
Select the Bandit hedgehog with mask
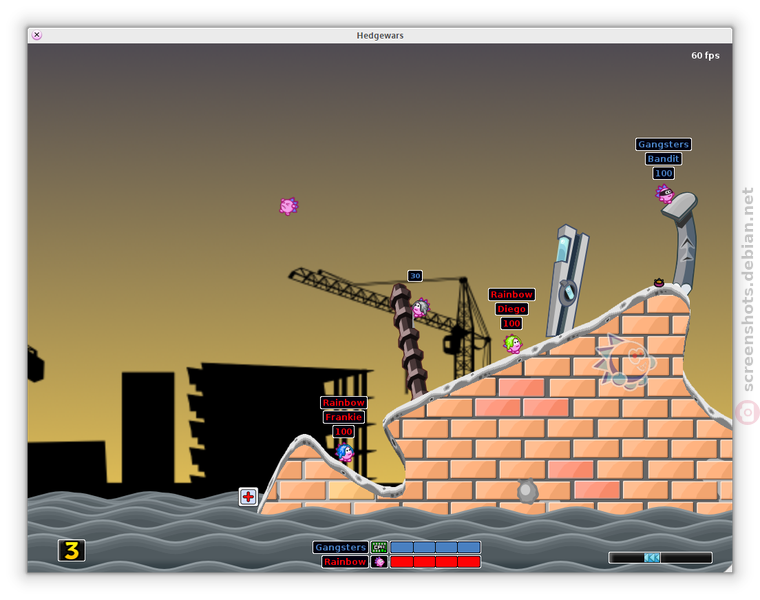click(x=665, y=194)
